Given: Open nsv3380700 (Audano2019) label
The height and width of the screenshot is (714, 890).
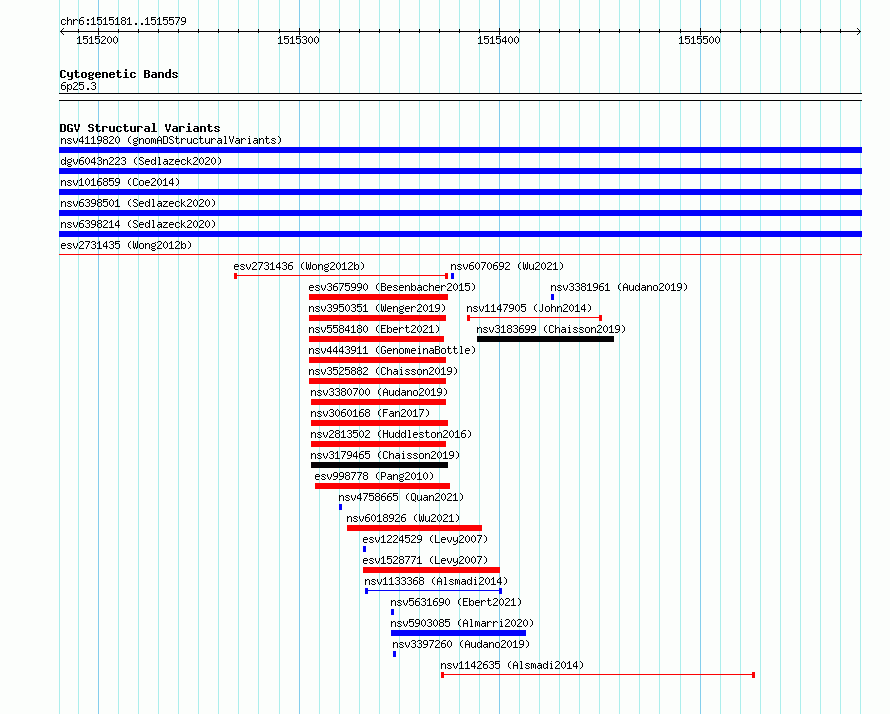Looking at the screenshot, I should (x=379, y=392).
